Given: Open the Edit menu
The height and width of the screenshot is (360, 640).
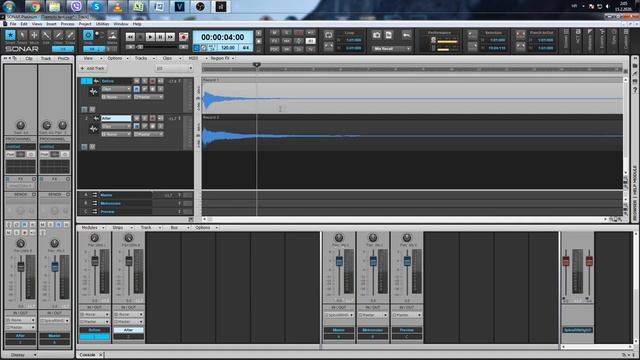Looking at the screenshot, I should point(24,24).
